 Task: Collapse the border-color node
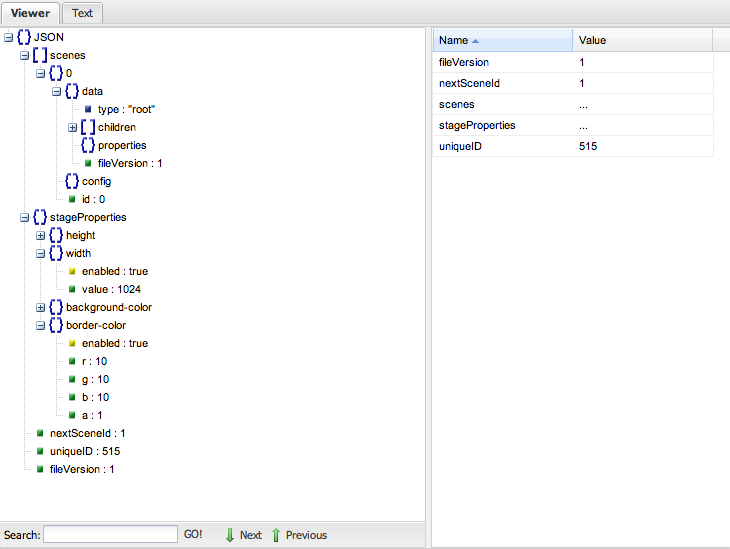[41, 325]
